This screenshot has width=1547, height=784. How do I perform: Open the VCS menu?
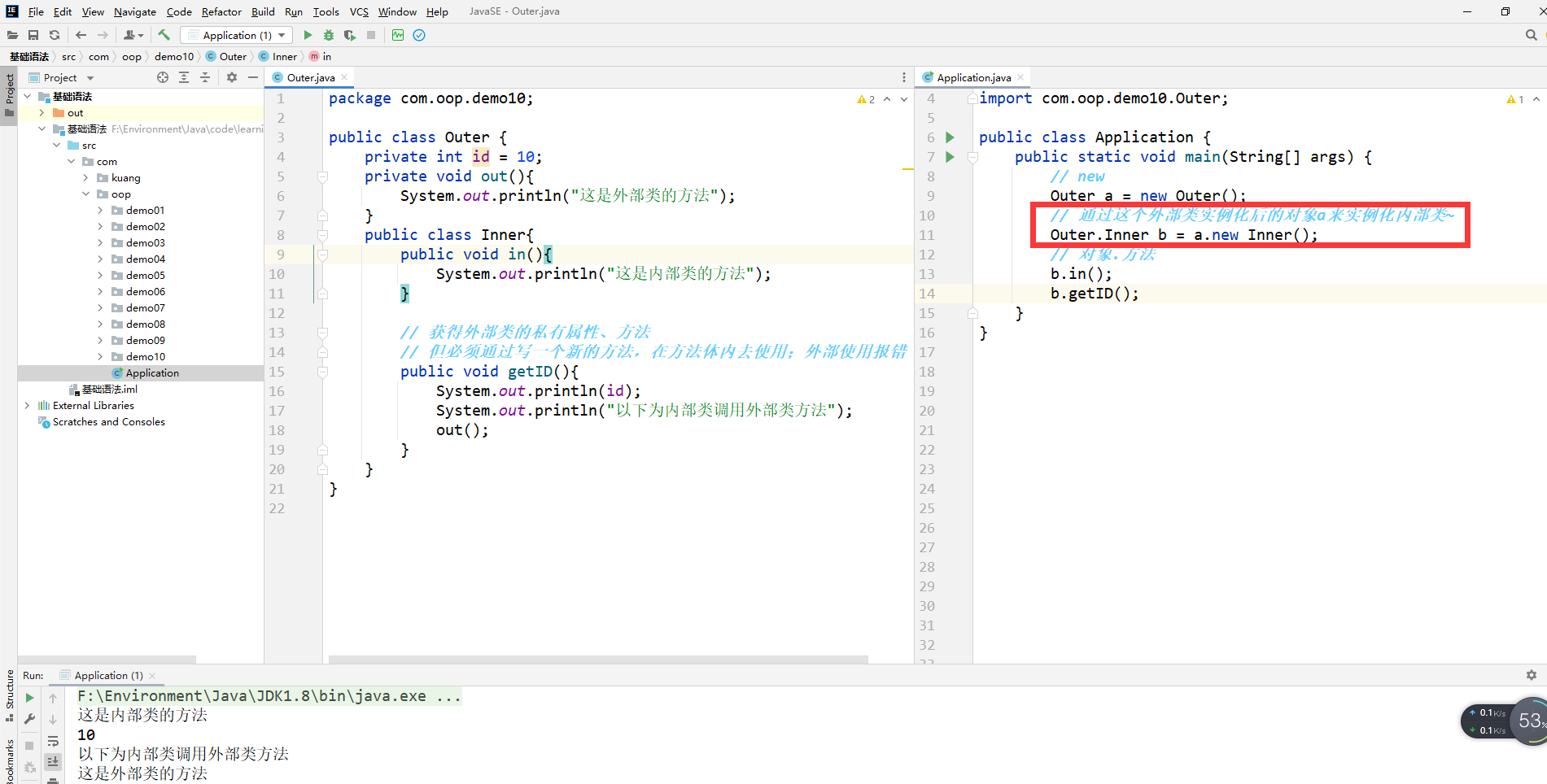pos(359,11)
